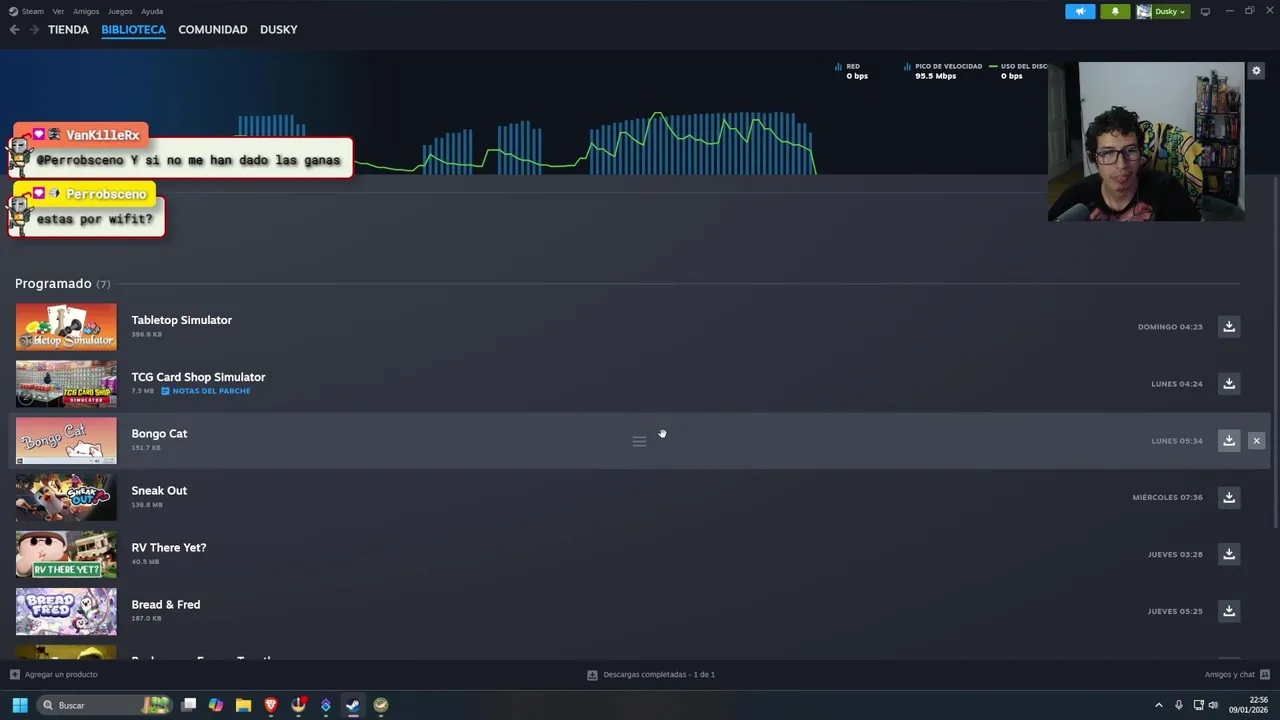This screenshot has height=720, width=1280.
Task: Open NOTAS DEL PARCHE for TCG Card Shop
Action: click(206, 391)
